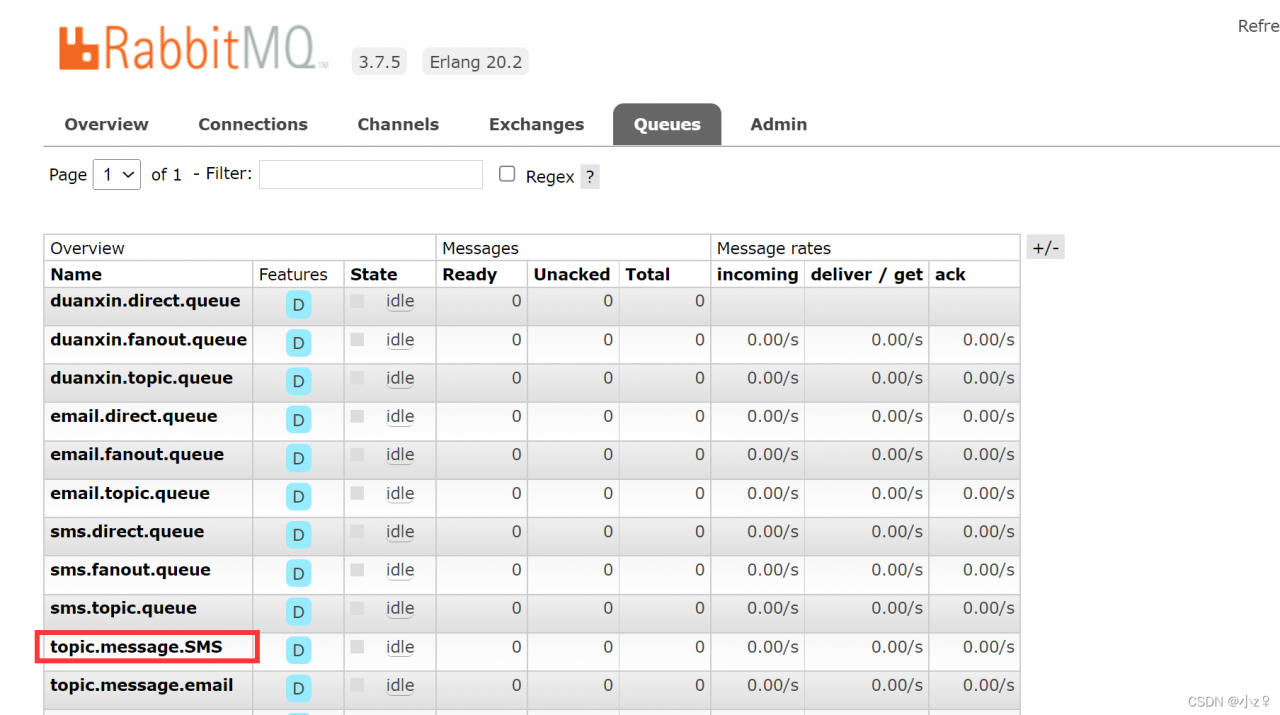This screenshot has width=1280, height=715.
Task: Open the sms.fanout.queue queue link
Action: click(130, 570)
